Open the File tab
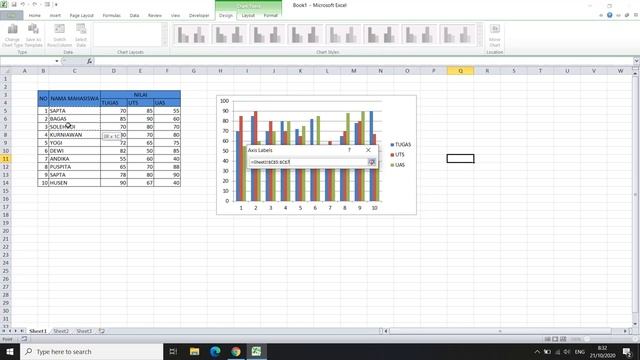This screenshot has width=640, height=360. 11,16
